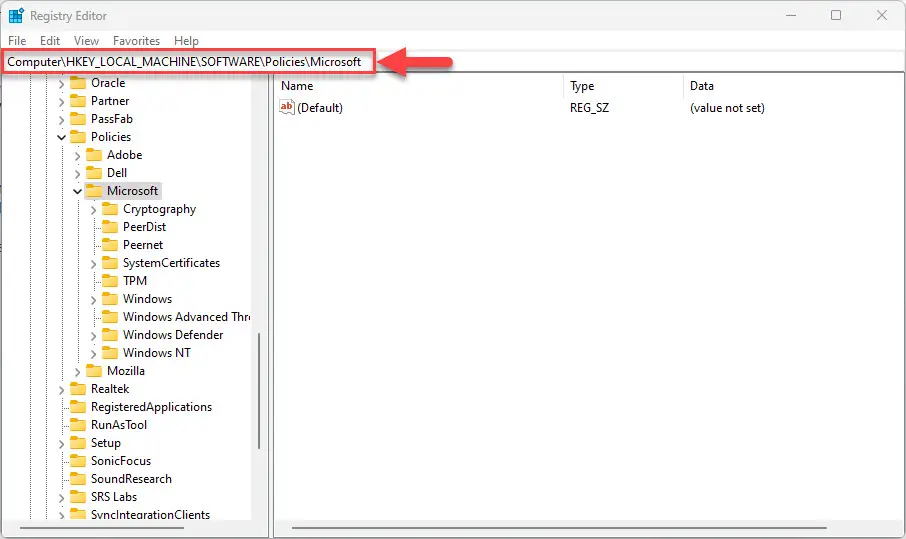Image resolution: width=906 pixels, height=539 pixels.
Task: Open the View menu
Action: pos(86,41)
